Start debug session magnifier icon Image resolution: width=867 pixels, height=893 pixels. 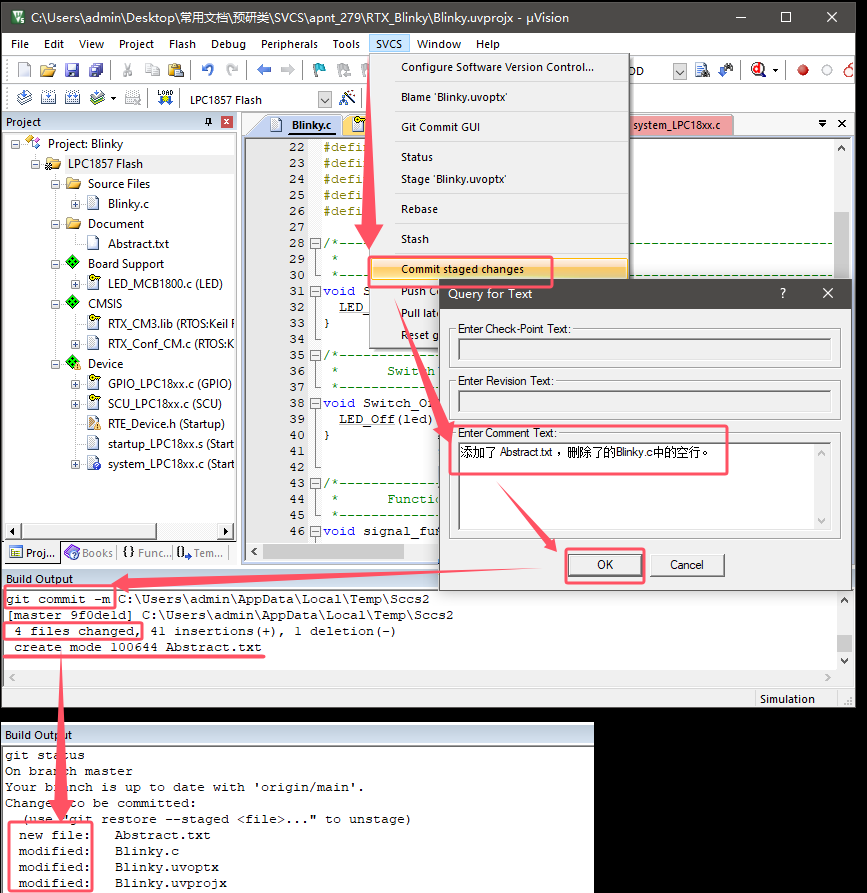[758, 70]
